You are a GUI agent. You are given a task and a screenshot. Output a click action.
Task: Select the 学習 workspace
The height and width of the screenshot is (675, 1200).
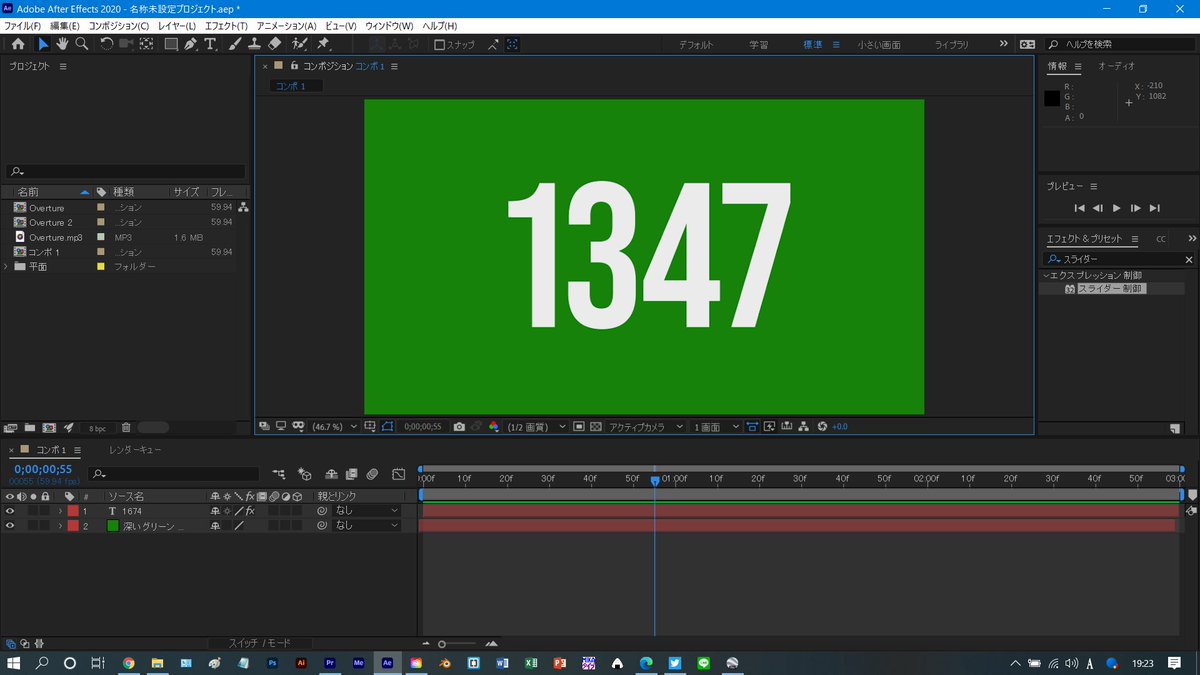pyautogui.click(x=759, y=45)
